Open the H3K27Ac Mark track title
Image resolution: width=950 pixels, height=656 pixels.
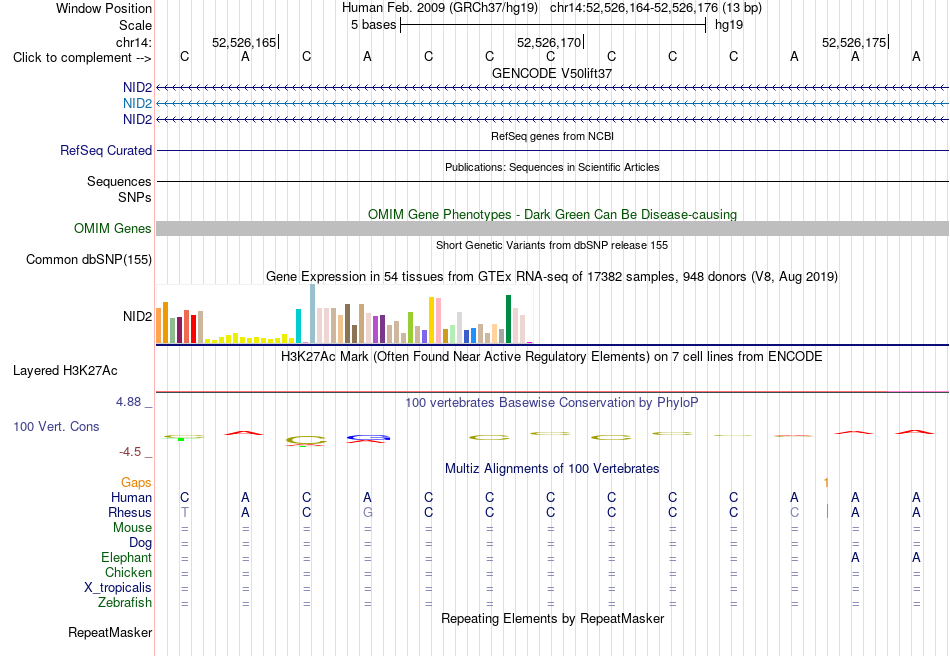coord(552,356)
